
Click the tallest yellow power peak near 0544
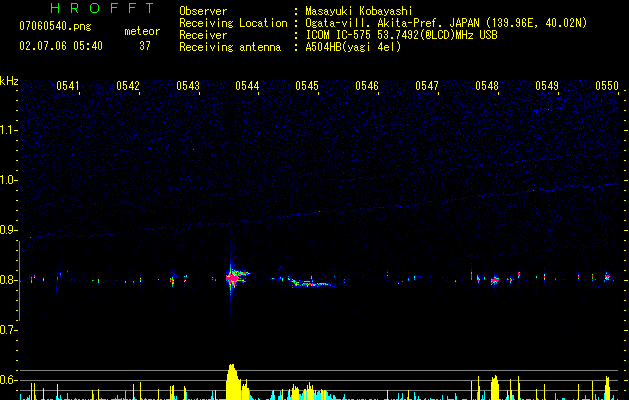(233, 382)
